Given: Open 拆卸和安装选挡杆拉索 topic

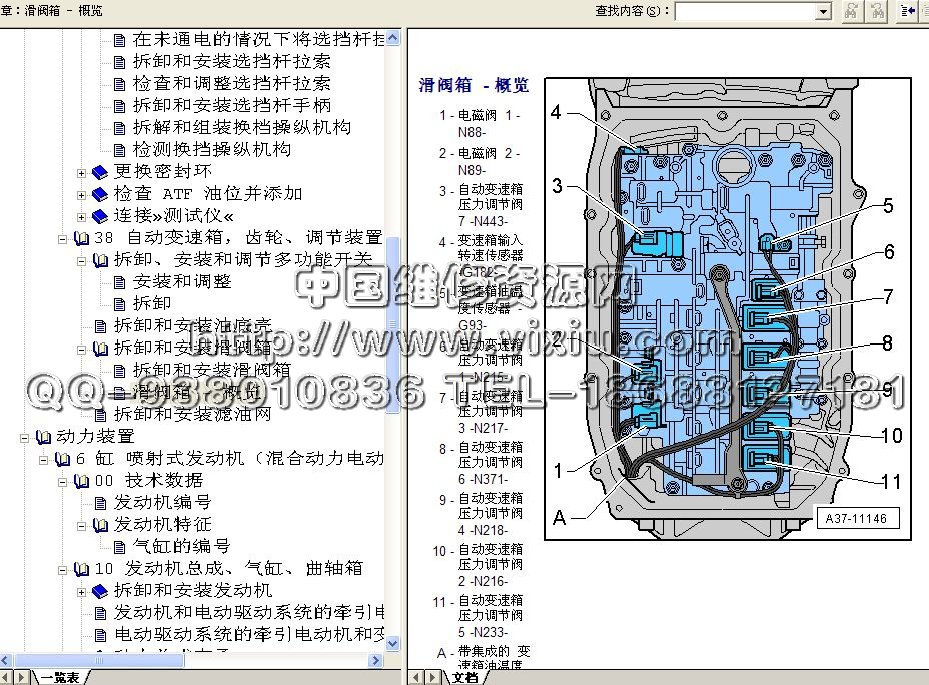Looking at the screenshot, I should coord(231,61).
